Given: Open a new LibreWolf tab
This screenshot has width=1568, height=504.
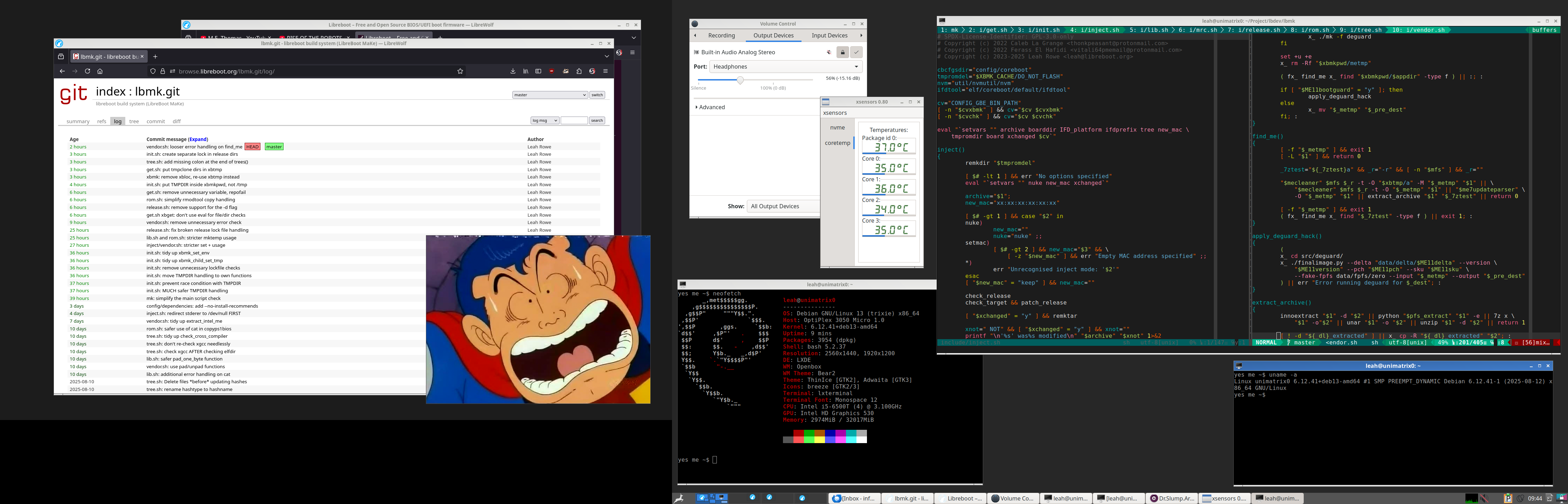Looking at the screenshot, I should click(x=155, y=57).
